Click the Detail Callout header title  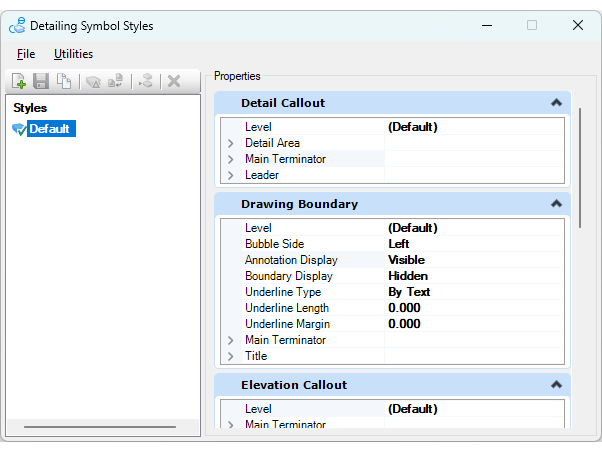[283, 103]
